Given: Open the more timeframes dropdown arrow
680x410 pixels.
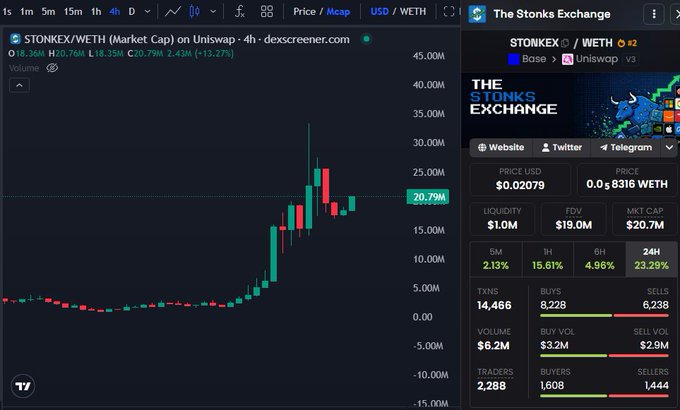Looking at the screenshot, I should point(147,12).
